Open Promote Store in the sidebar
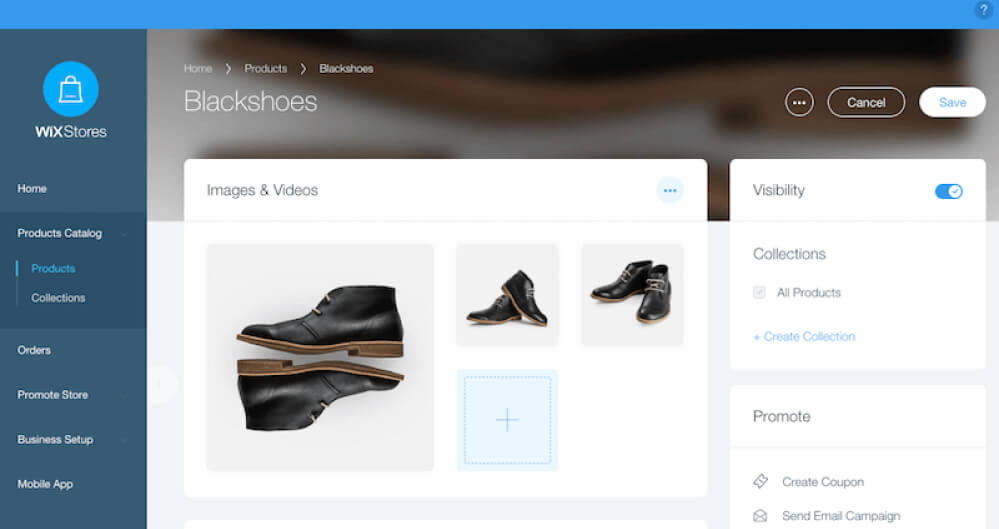 click(52, 395)
